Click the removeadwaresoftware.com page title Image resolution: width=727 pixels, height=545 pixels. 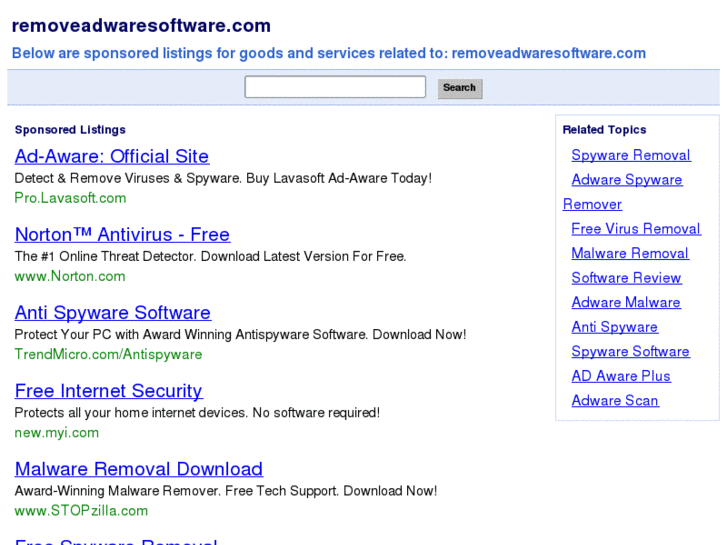141,26
